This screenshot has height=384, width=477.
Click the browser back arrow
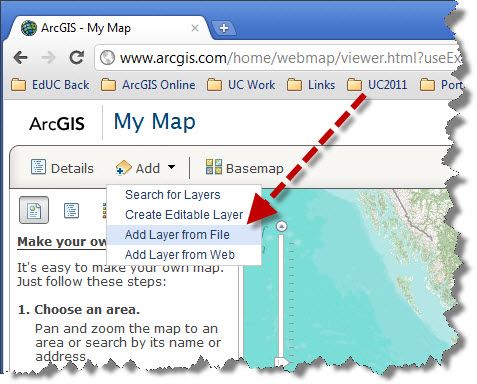21,58
